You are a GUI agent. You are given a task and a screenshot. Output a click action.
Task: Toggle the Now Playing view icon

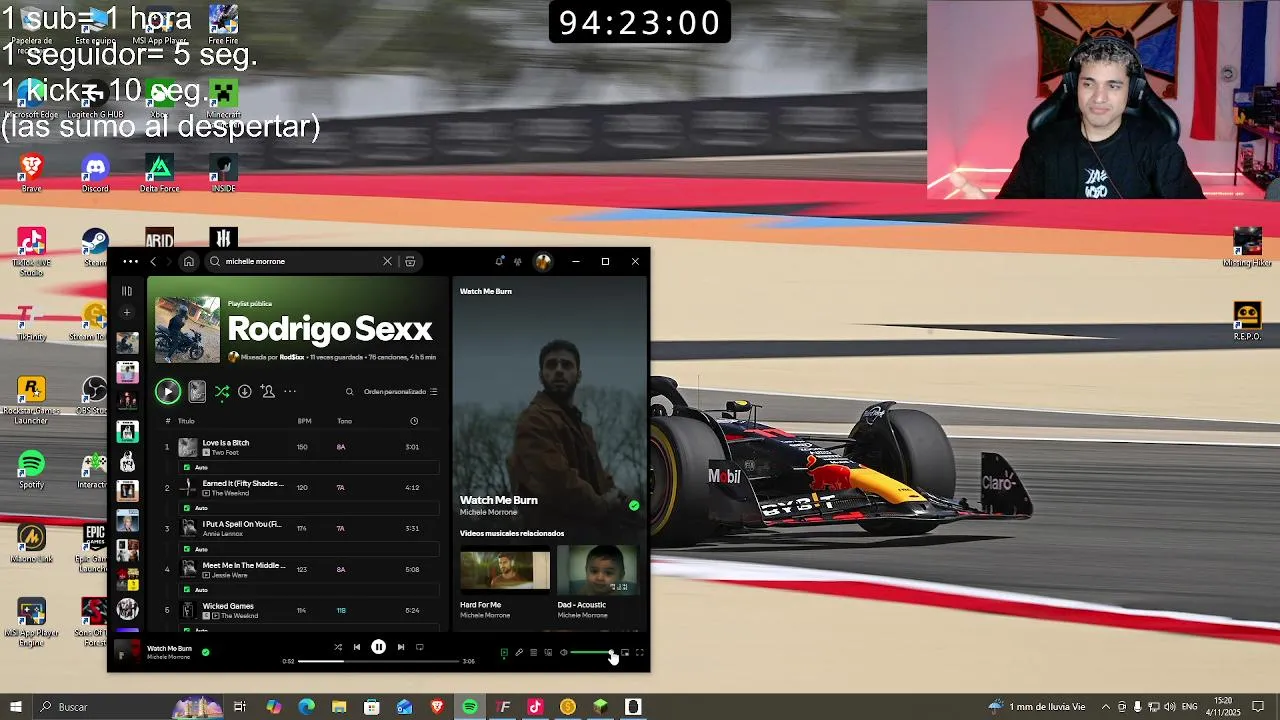point(504,653)
